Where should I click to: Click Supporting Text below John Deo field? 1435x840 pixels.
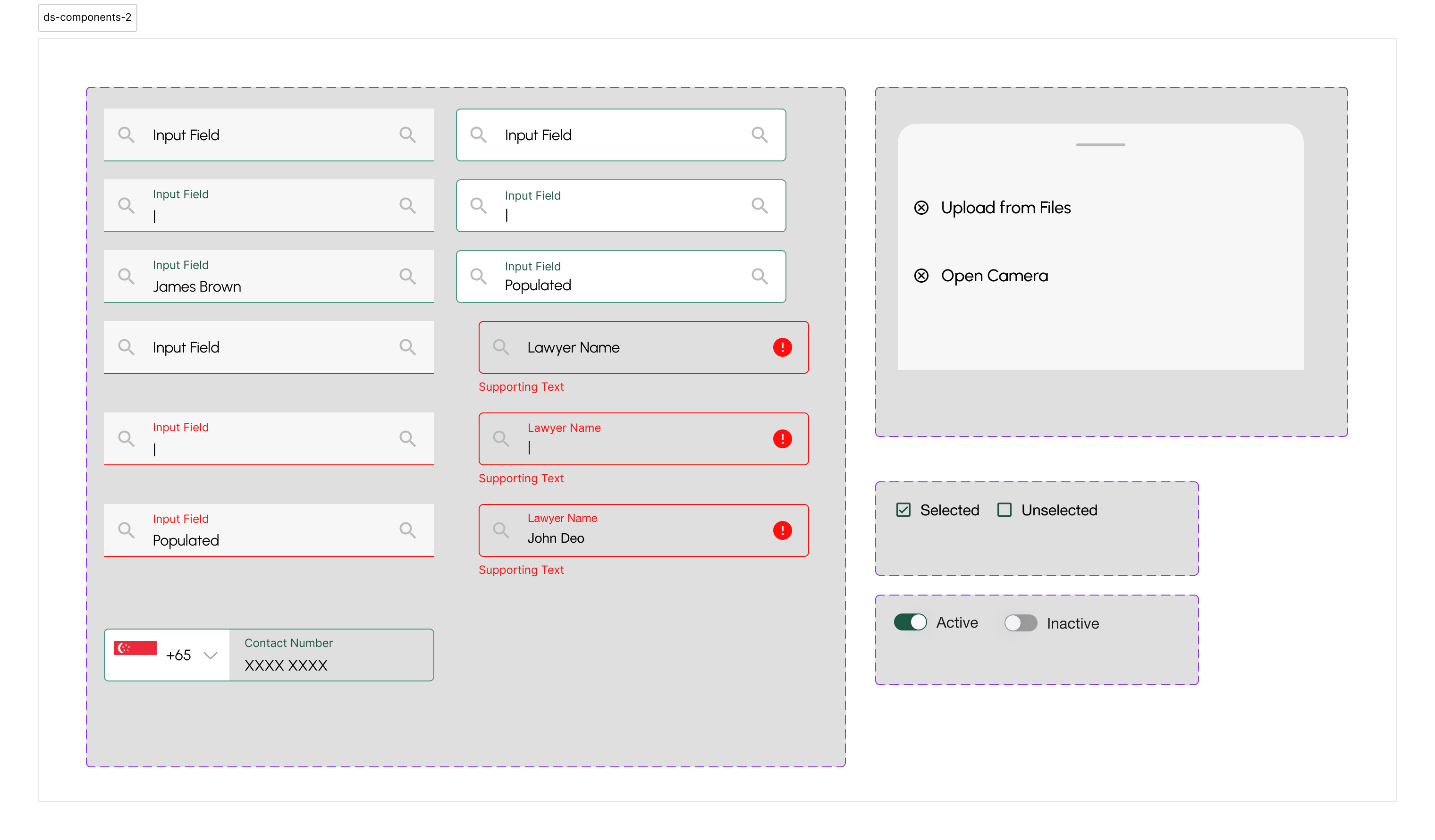tap(521, 570)
